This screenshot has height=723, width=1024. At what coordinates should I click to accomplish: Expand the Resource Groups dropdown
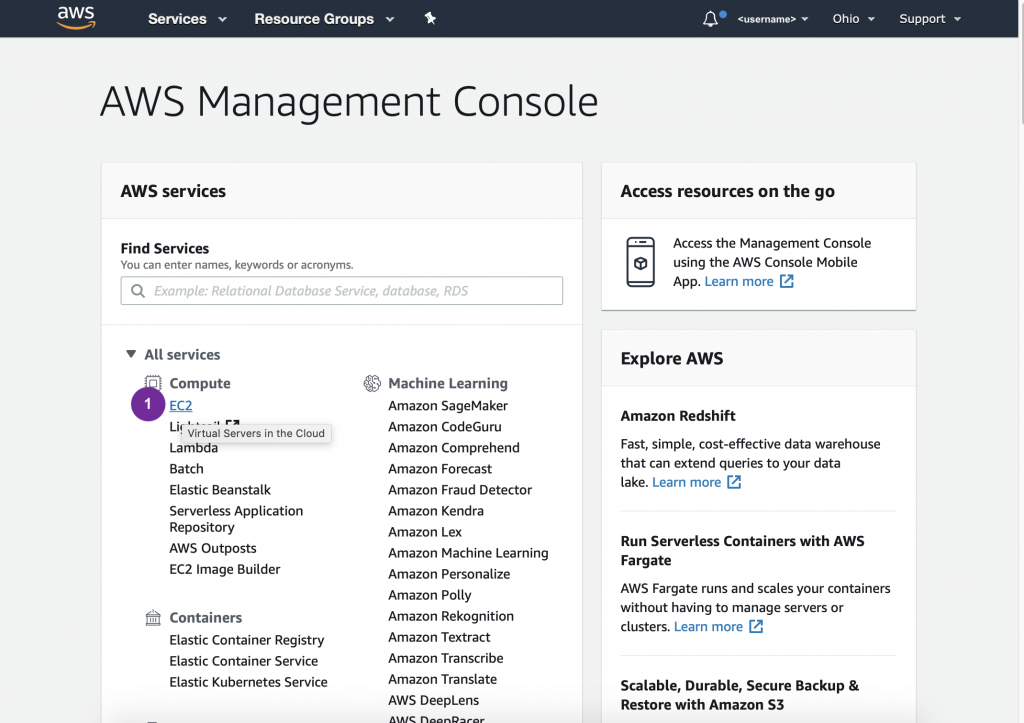coord(324,19)
